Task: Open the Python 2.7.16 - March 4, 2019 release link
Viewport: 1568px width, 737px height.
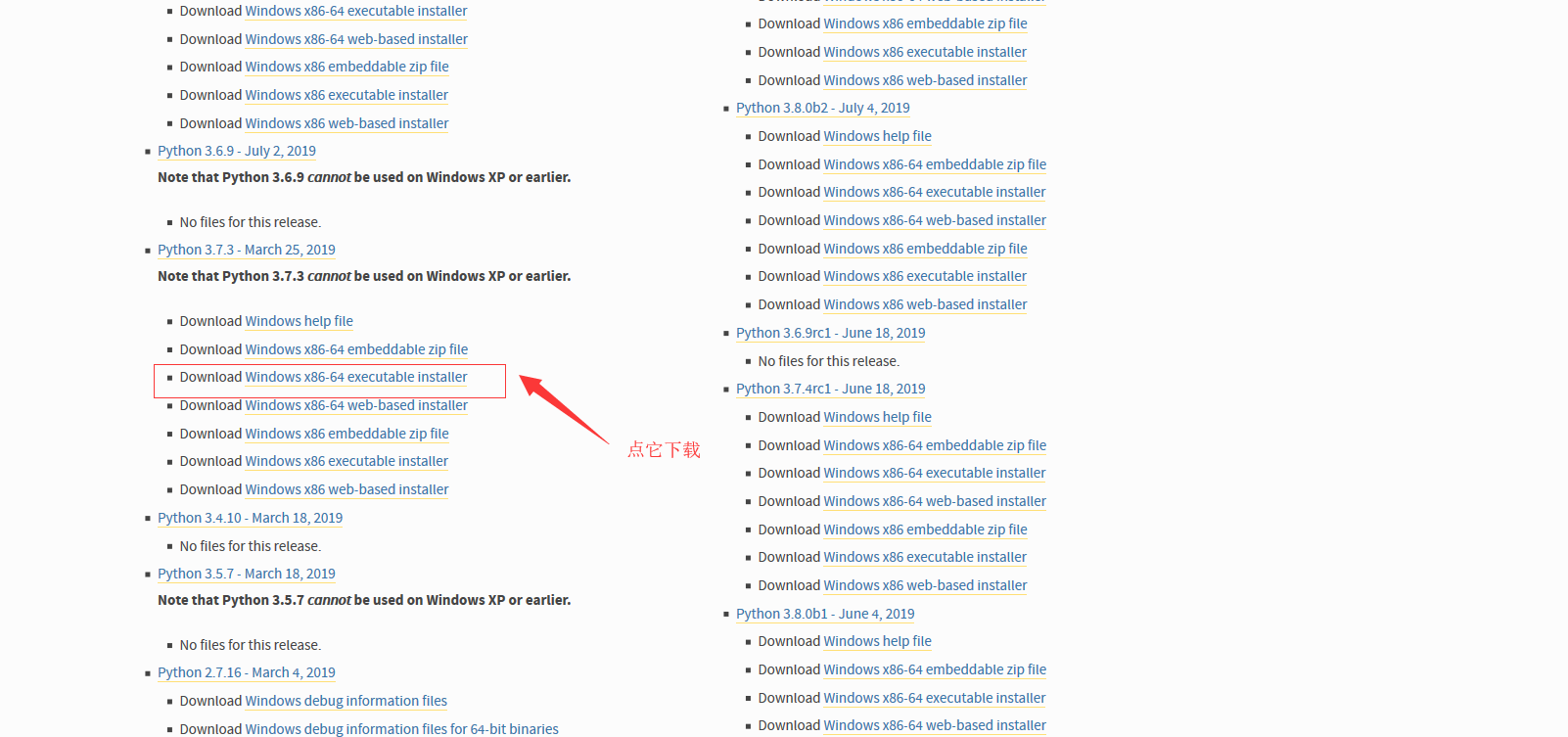Action: [247, 672]
